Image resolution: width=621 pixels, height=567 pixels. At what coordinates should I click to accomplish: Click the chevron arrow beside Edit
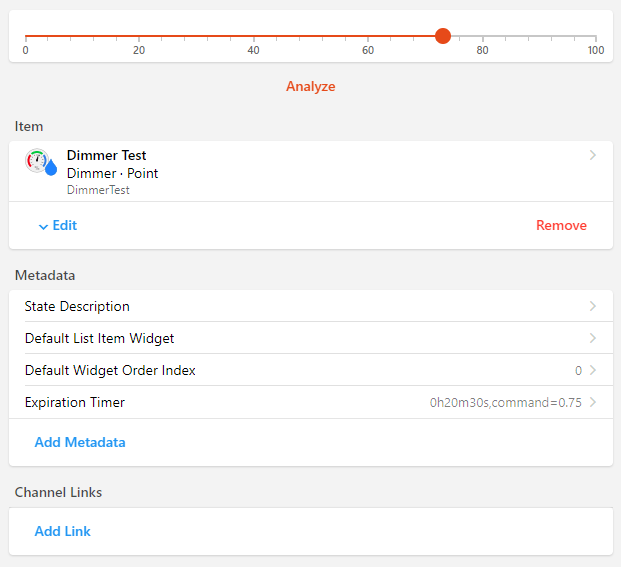pyautogui.click(x=43, y=226)
